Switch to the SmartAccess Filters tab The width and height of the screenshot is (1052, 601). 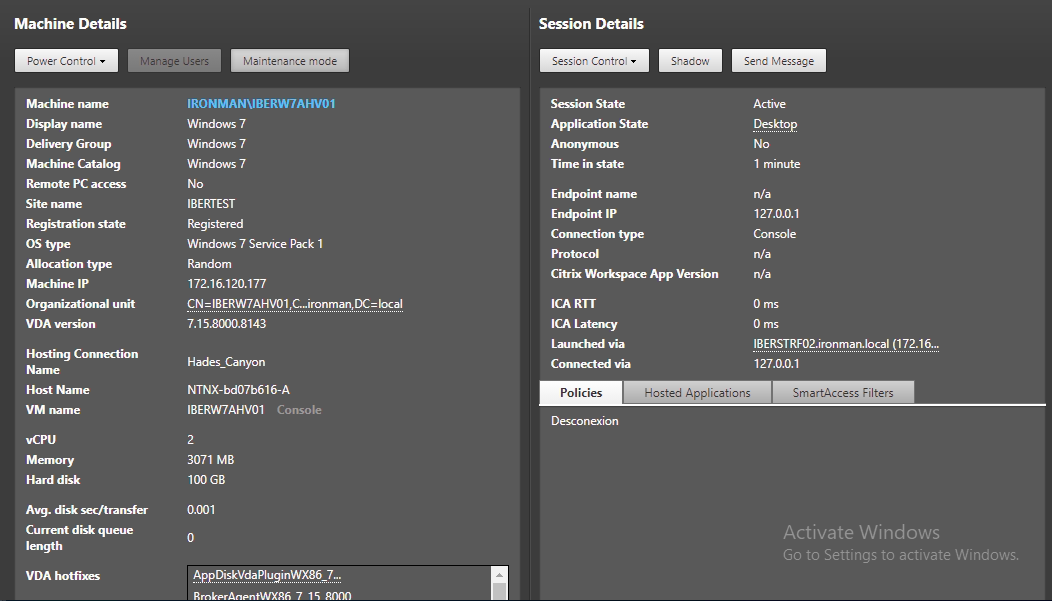(843, 392)
